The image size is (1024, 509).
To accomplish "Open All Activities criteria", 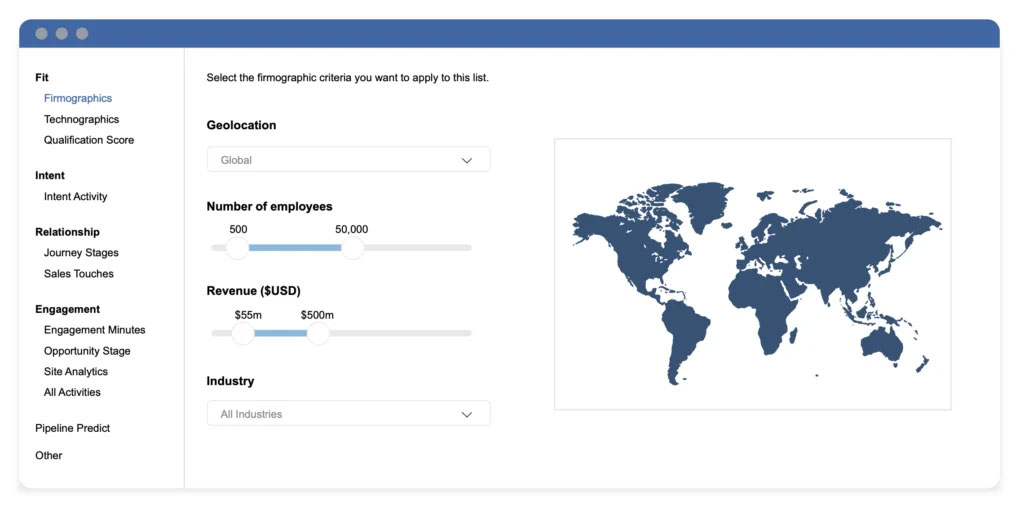I will (72, 393).
